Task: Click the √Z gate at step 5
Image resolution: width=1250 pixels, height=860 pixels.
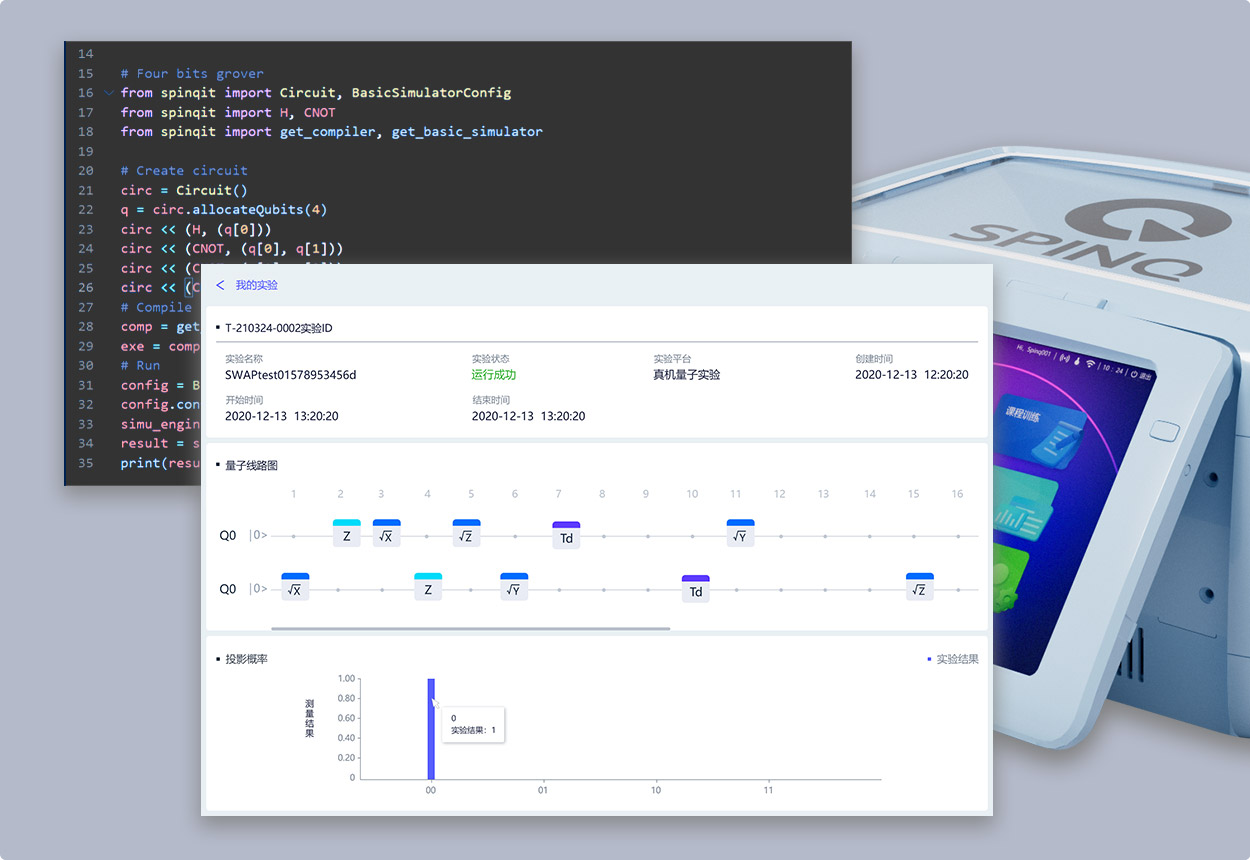Action: (x=466, y=534)
